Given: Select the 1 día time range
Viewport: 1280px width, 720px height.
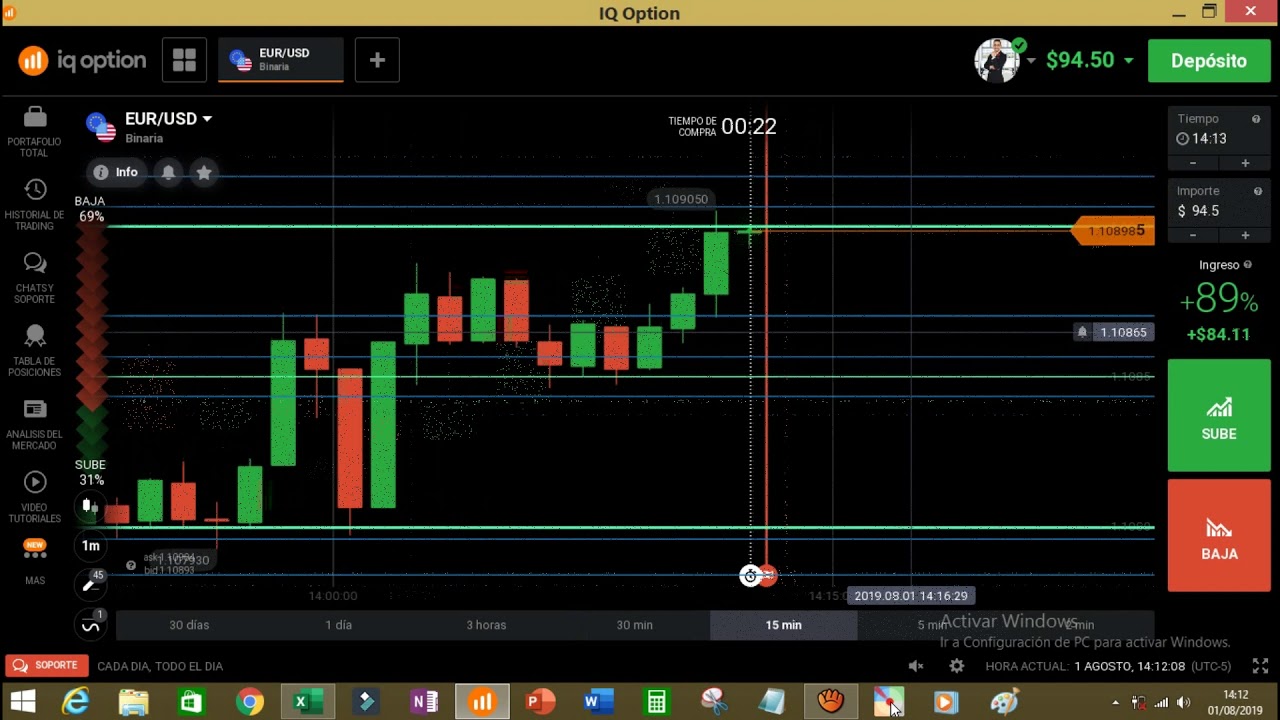Looking at the screenshot, I should pos(338,625).
